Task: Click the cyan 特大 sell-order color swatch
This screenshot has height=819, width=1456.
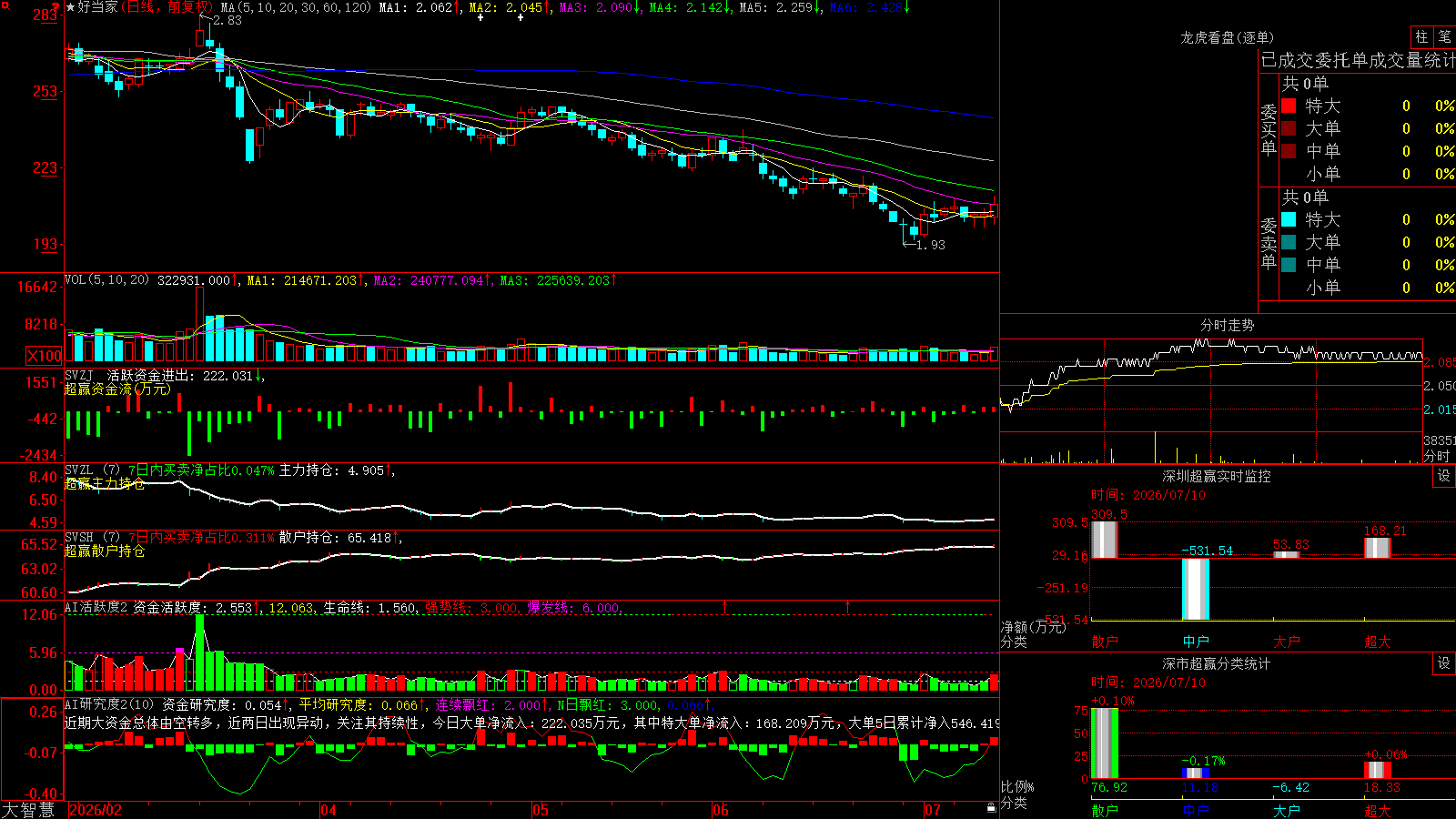Action: pyautogui.click(x=1289, y=219)
